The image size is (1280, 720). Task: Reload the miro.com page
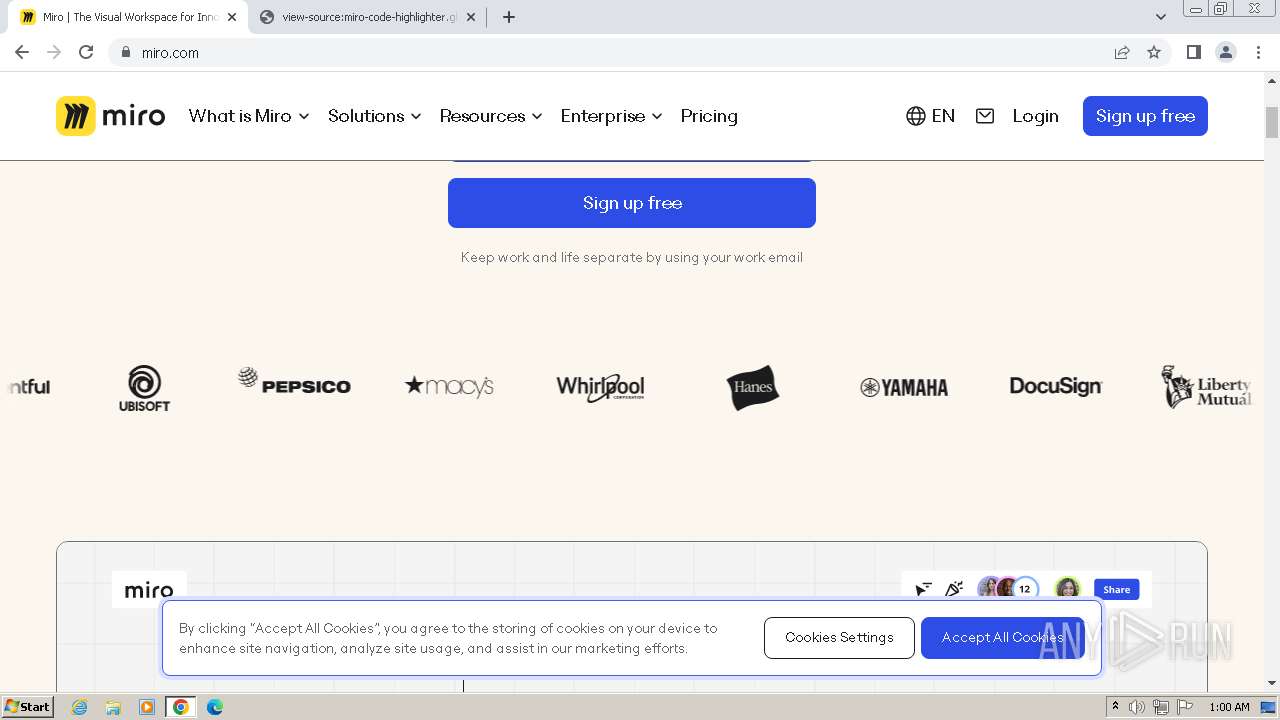[x=86, y=52]
